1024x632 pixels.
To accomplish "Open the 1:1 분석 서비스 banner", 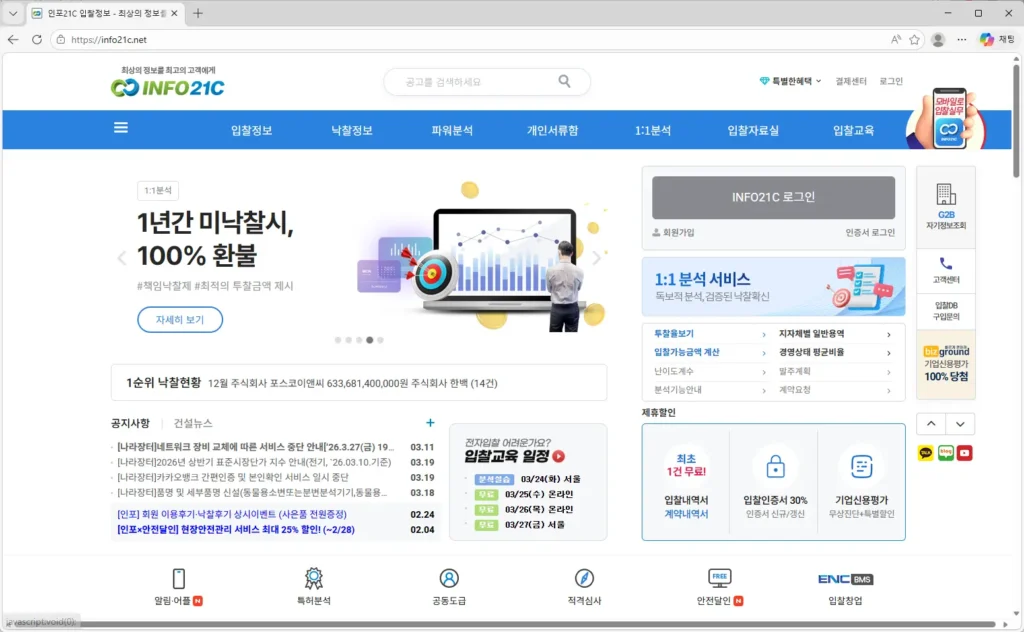I will [x=773, y=287].
